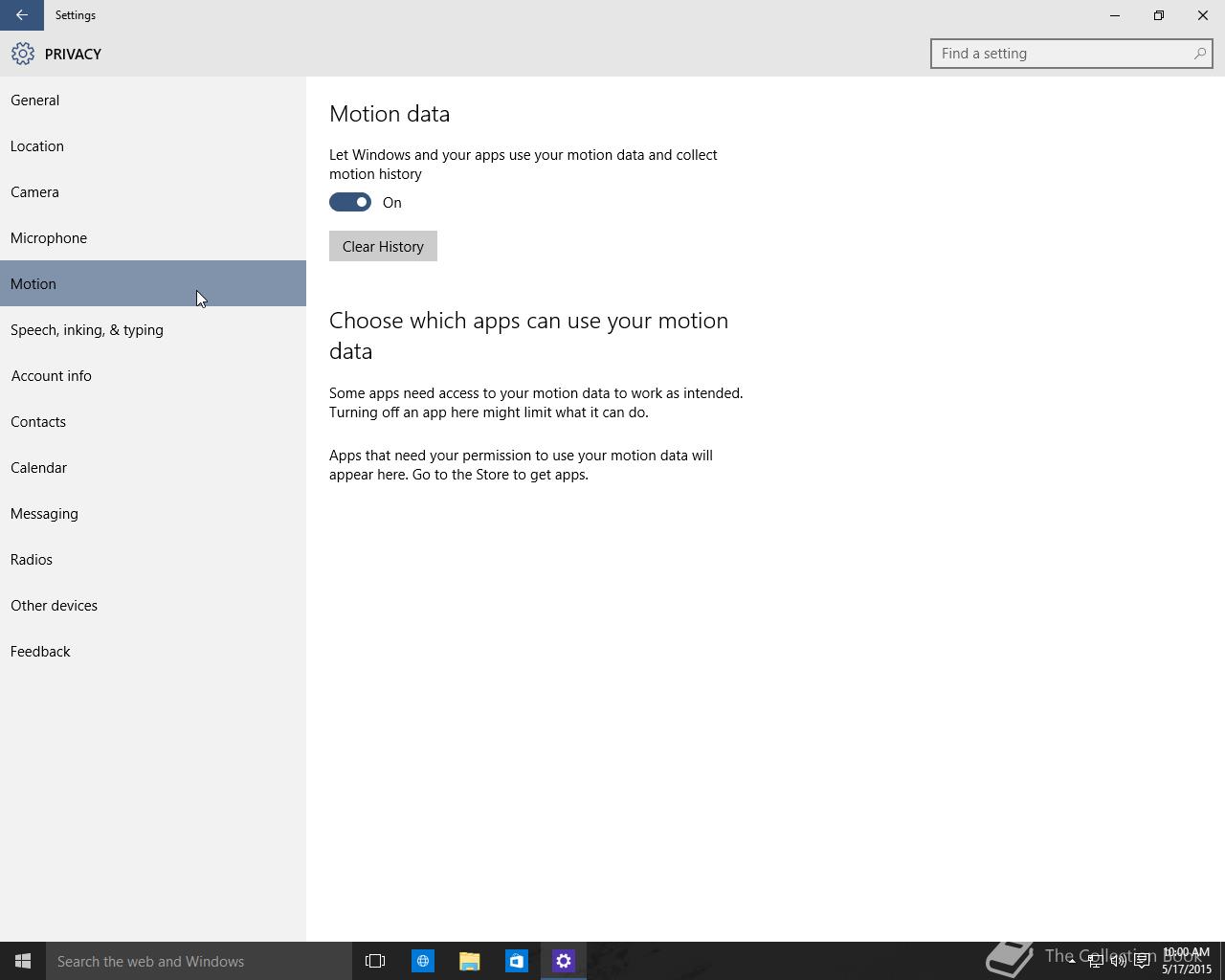This screenshot has width=1225, height=980.
Task: Launch the browser globe icon on taskbar
Action: [x=422, y=961]
